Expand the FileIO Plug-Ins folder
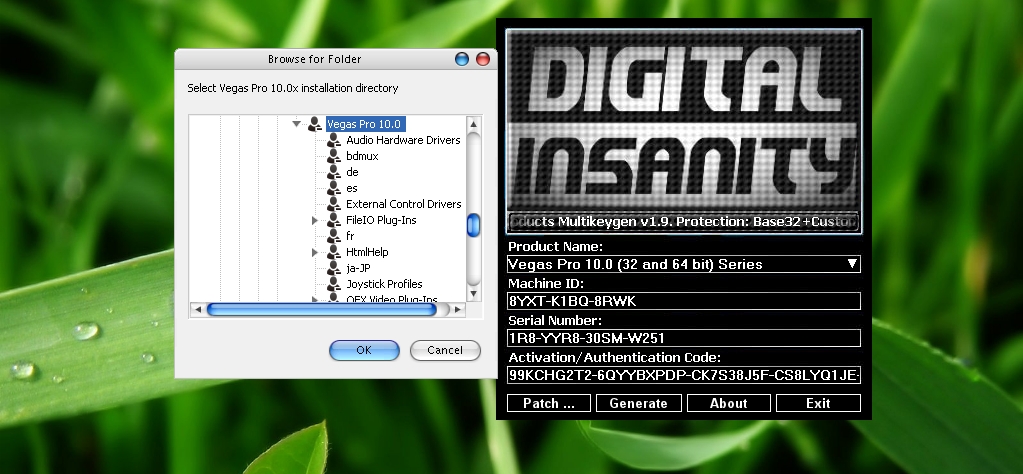This screenshot has width=1023, height=474. (315, 220)
